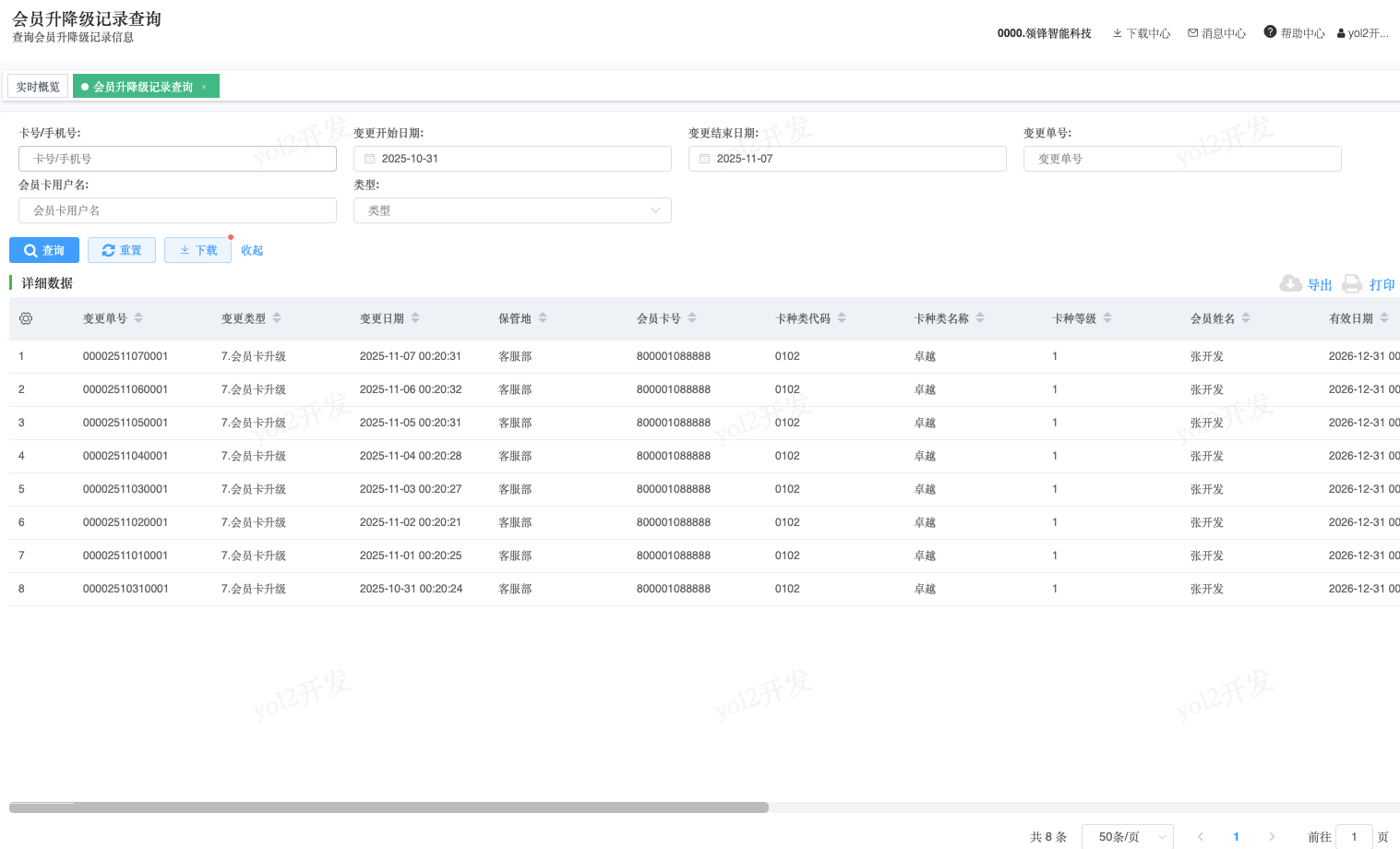Sort table by 变更日期 column
This screenshot has width=1400, height=849.
[x=415, y=318]
